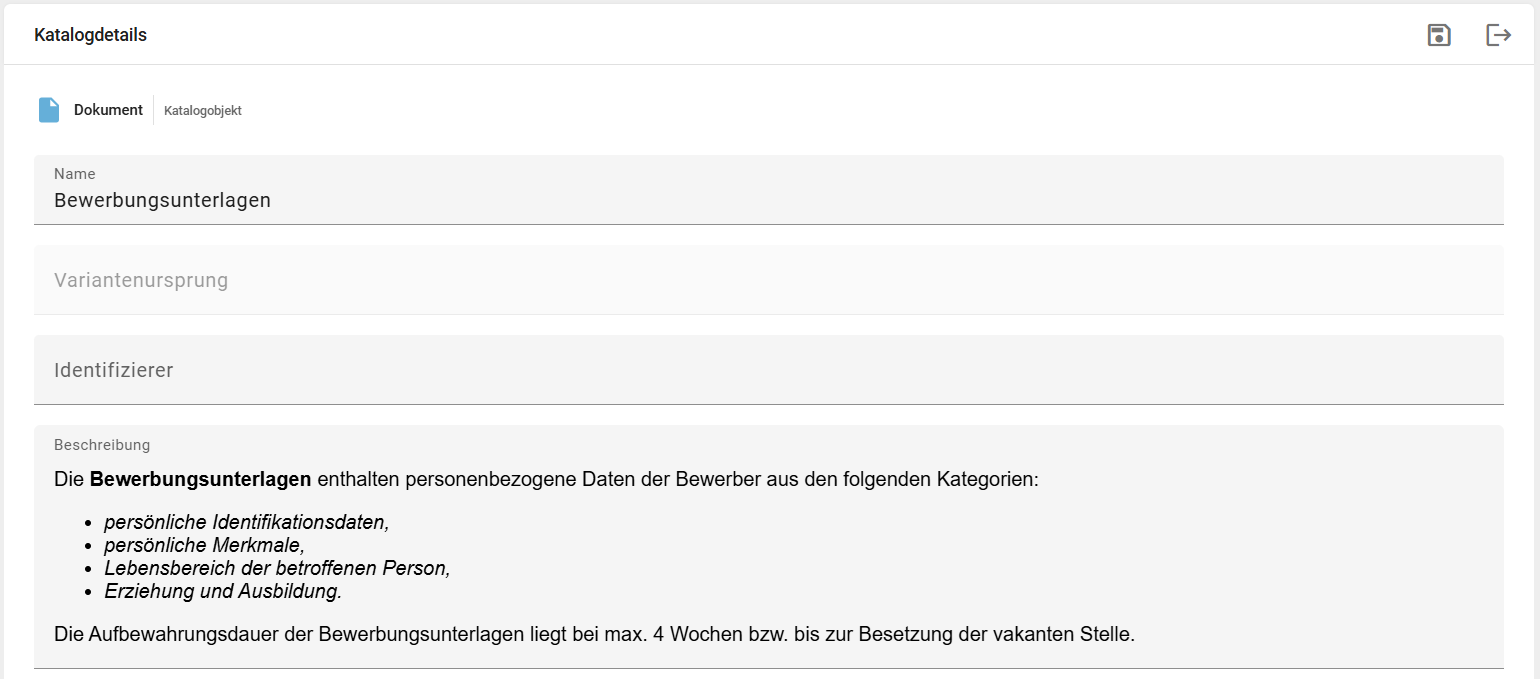The image size is (1540, 679).
Task: Select the Lebensbereich der betroffenen Person item
Action: (277, 568)
